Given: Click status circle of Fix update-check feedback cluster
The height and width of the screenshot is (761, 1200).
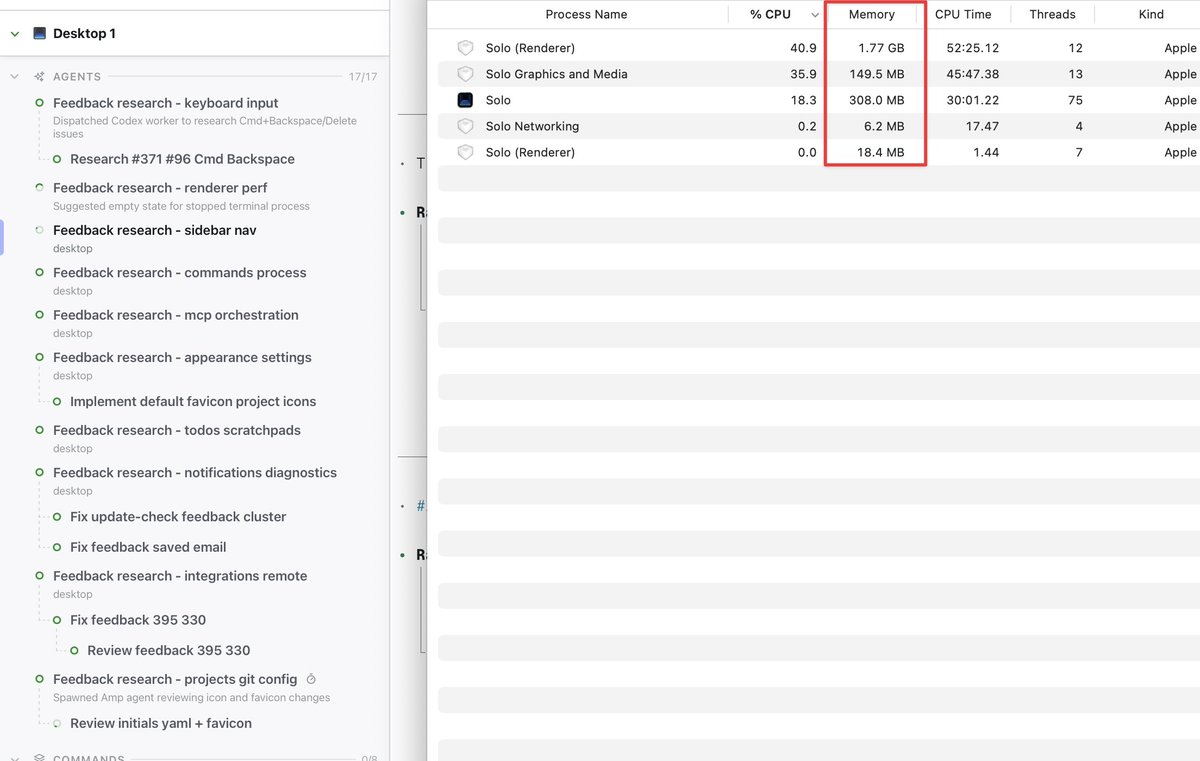Looking at the screenshot, I should (57, 517).
